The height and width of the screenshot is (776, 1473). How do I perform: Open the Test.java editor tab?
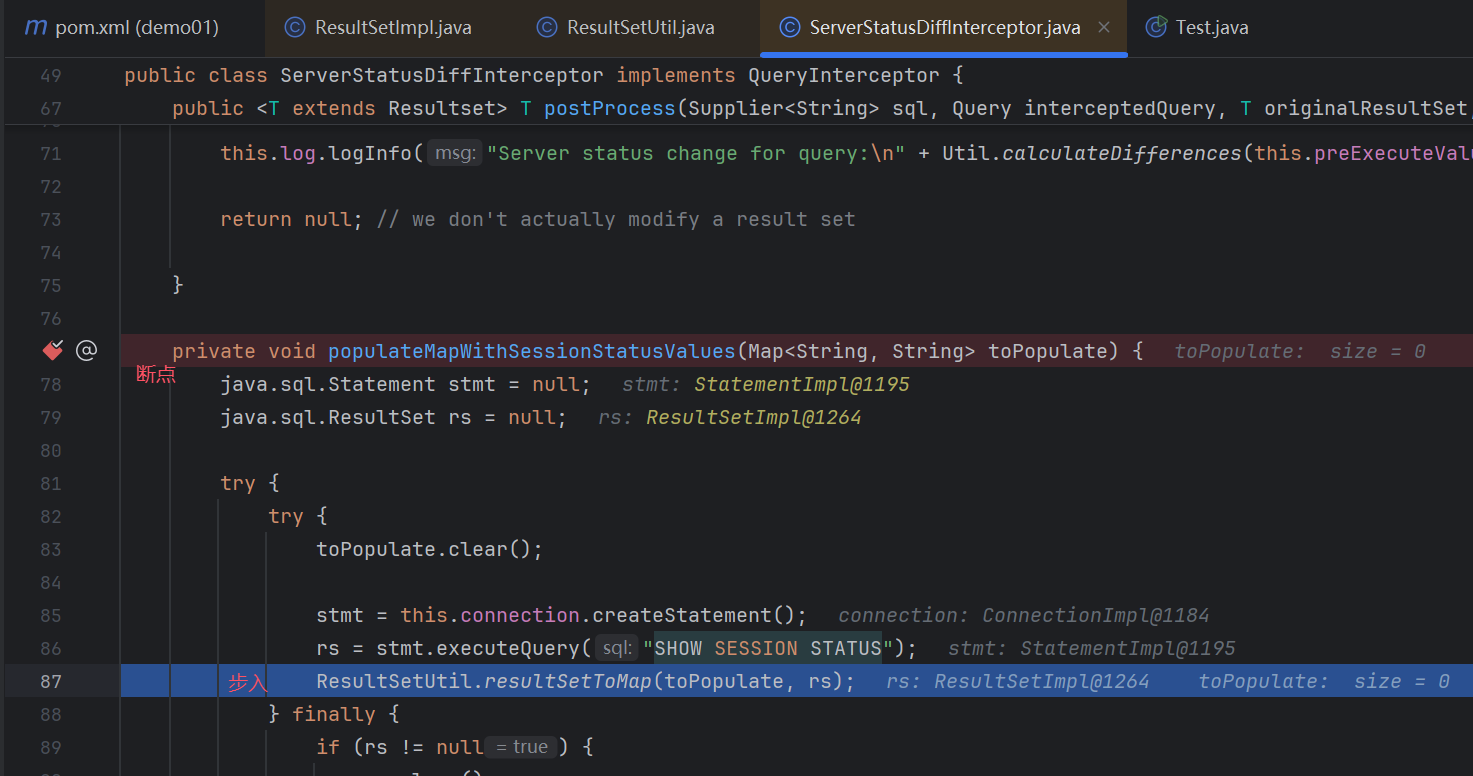coord(1211,28)
